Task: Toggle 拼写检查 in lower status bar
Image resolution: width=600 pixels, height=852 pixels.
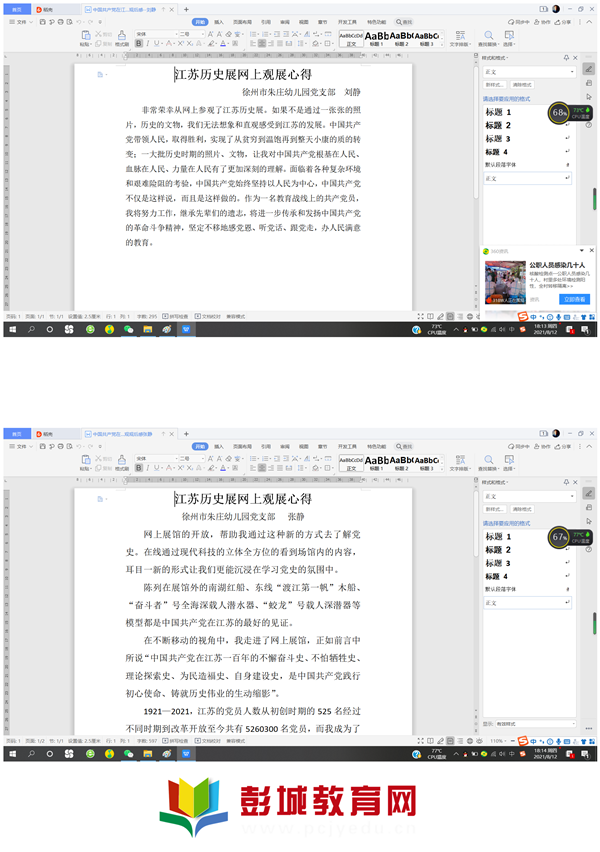Action: click(175, 741)
